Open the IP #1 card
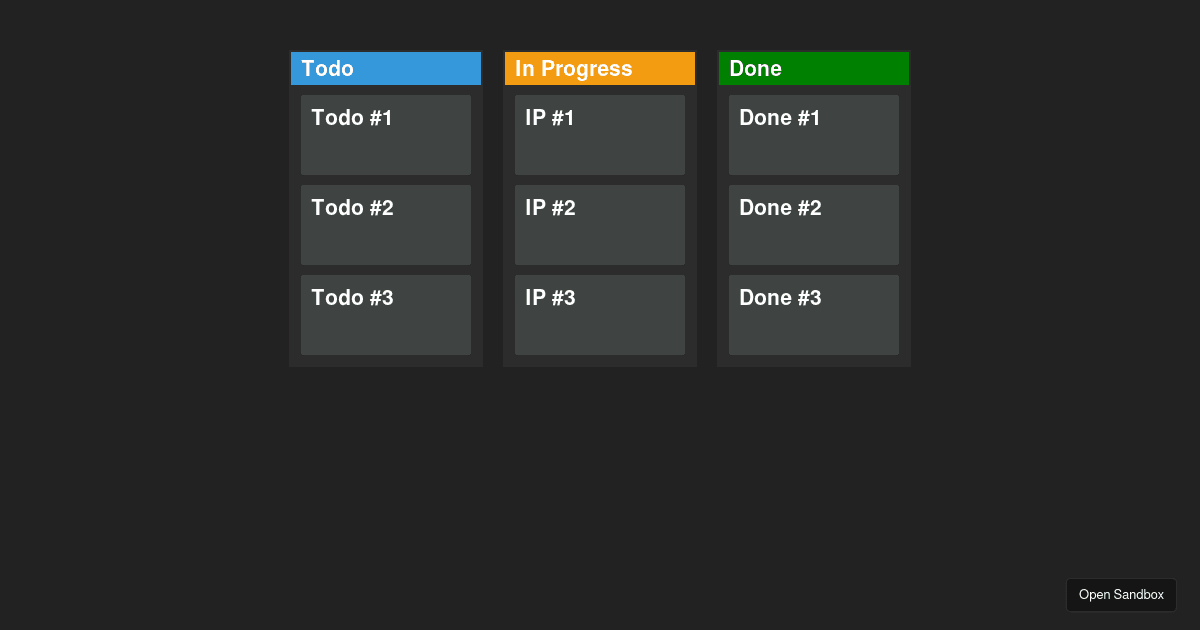 [x=599, y=134]
